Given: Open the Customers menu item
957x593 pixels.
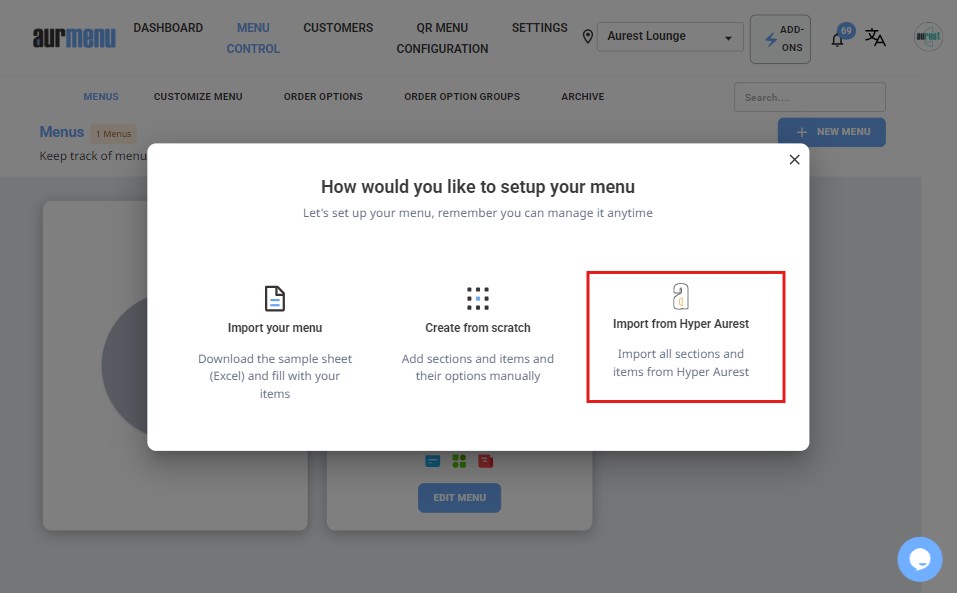Looking at the screenshot, I should click(x=338, y=28).
